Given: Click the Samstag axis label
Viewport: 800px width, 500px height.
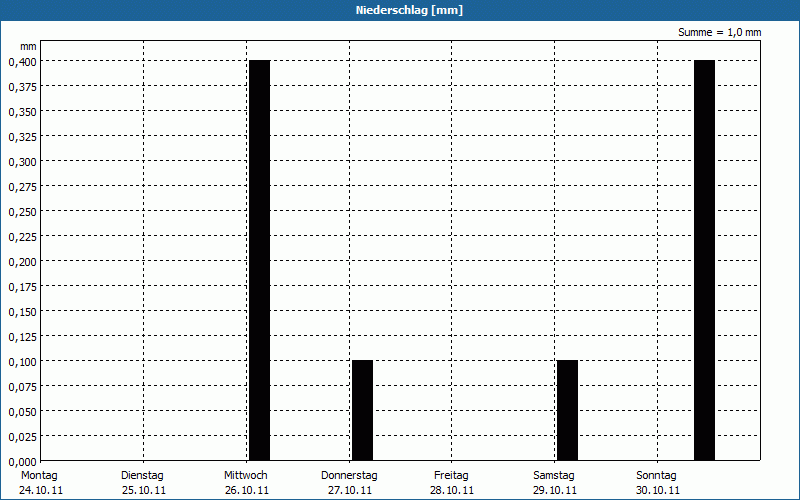Looking at the screenshot, I should coord(554,475).
